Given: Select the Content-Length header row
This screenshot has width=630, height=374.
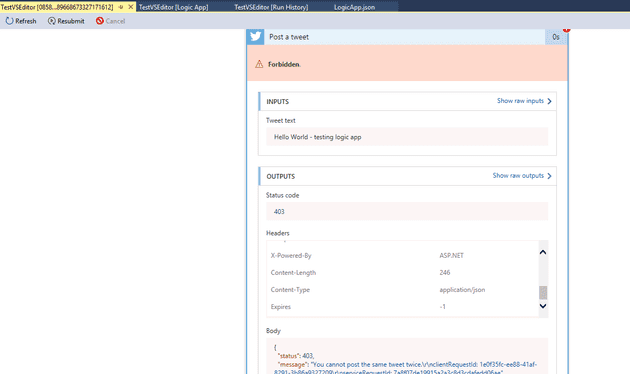Looking at the screenshot, I should (x=403, y=272).
